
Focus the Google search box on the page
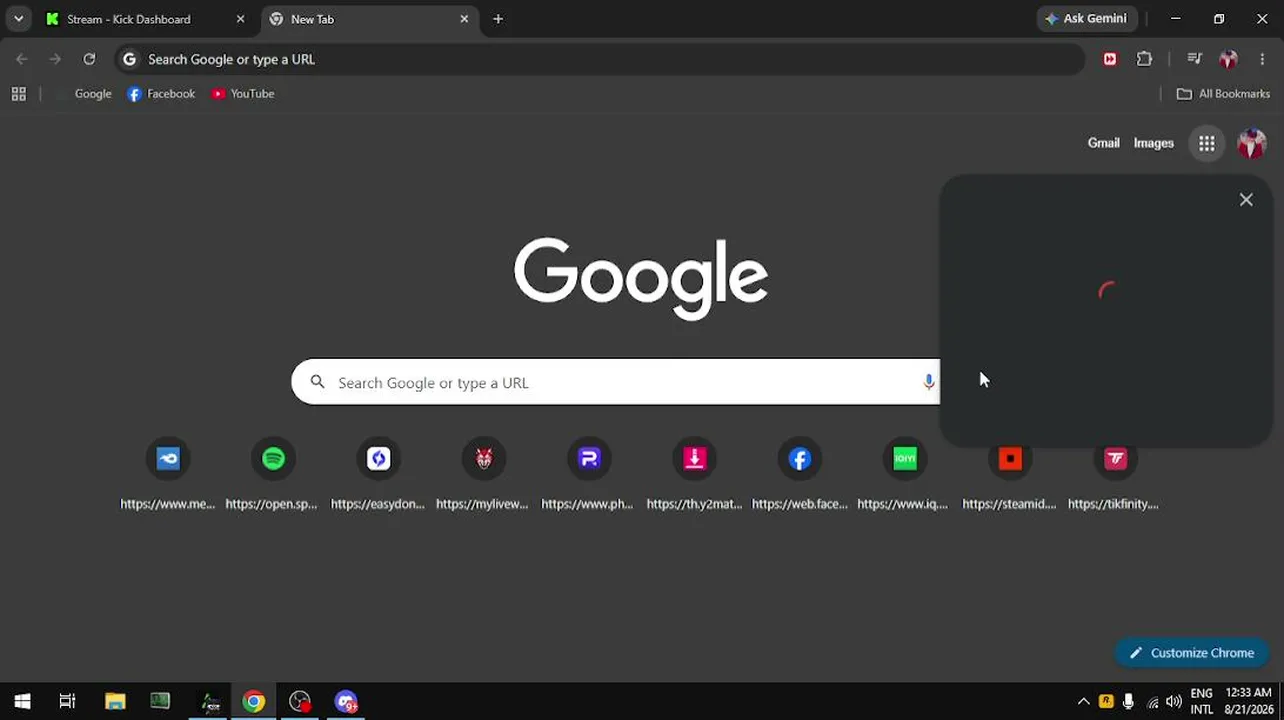(615, 382)
